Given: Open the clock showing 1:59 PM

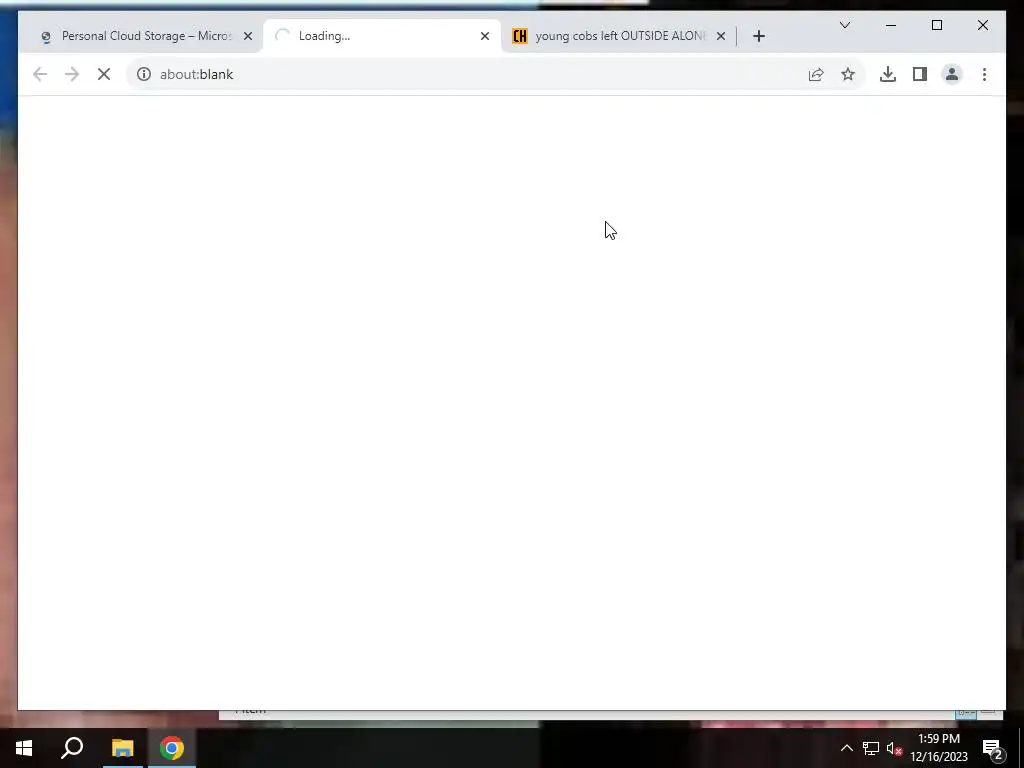Looking at the screenshot, I should [939, 748].
